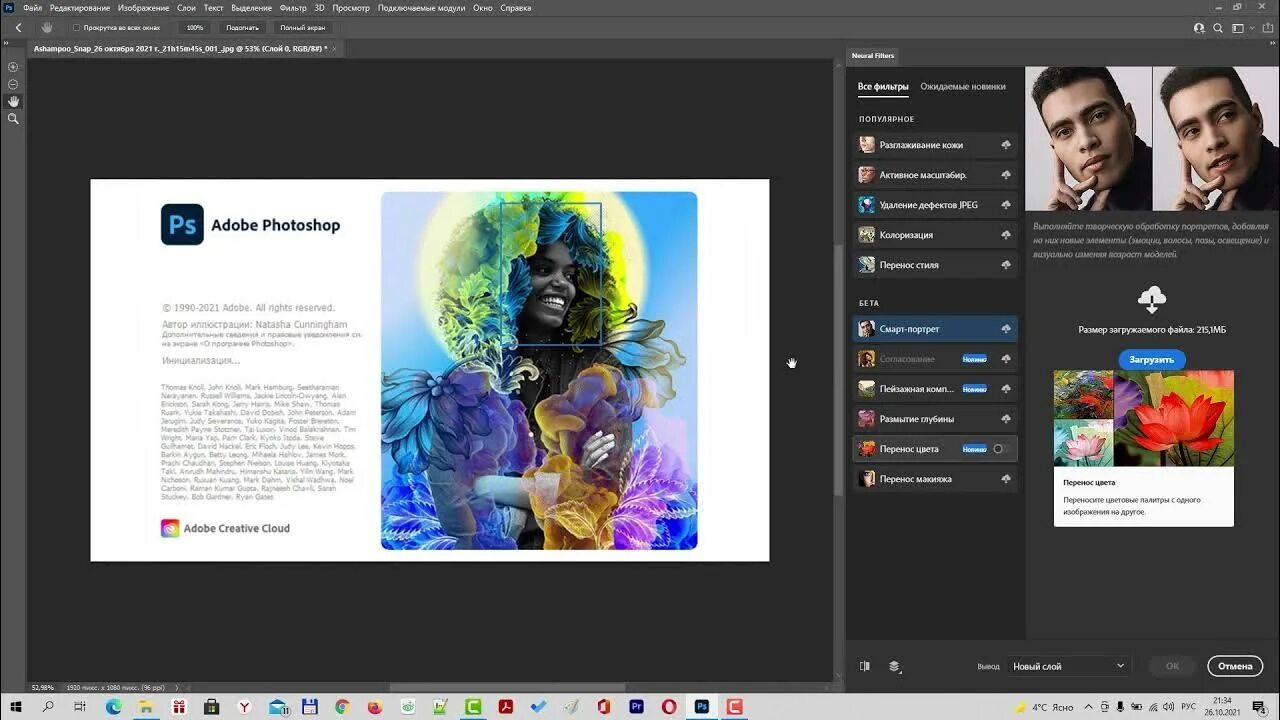Open Adobe Acrobat from the taskbar
The width and height of the screenshot is (1280, 720).
[506, 707]
